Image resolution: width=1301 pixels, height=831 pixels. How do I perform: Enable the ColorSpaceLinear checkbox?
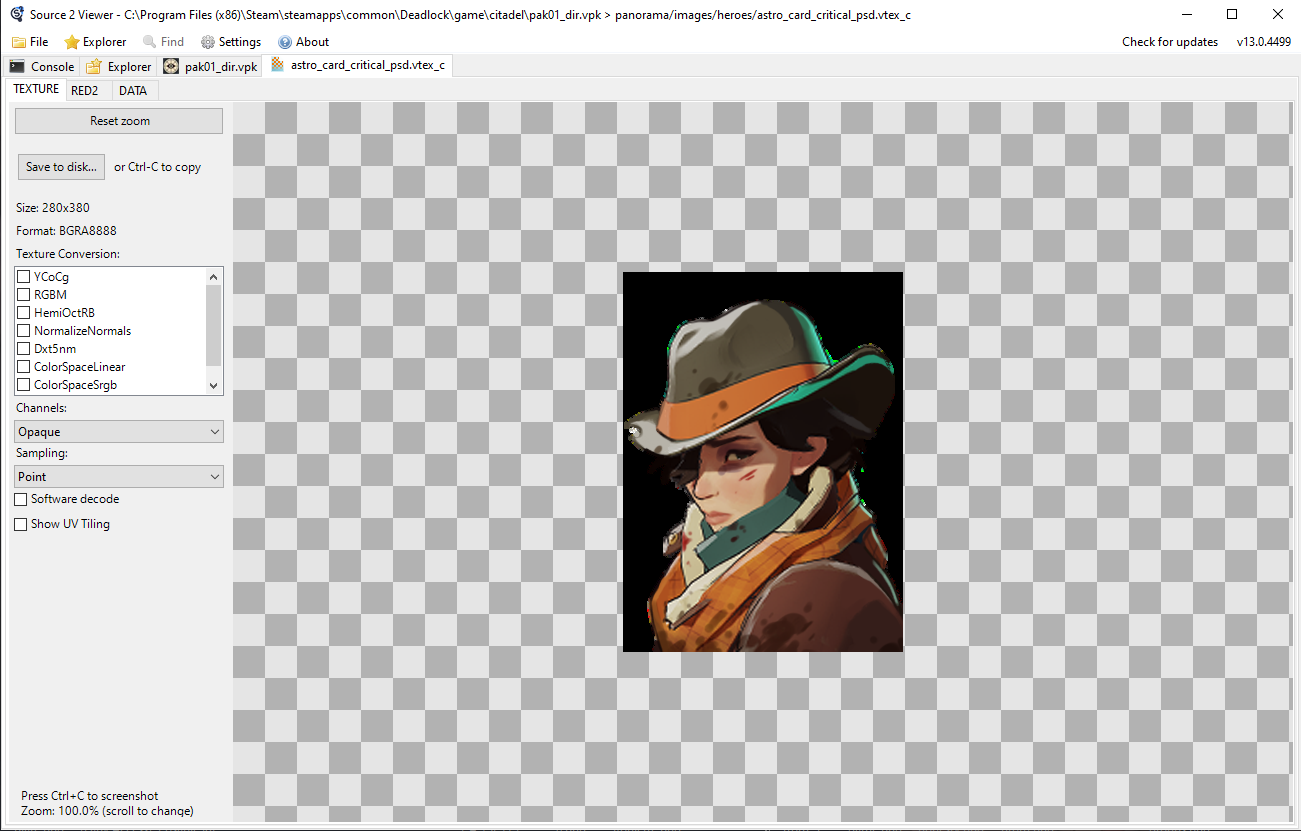24,367
